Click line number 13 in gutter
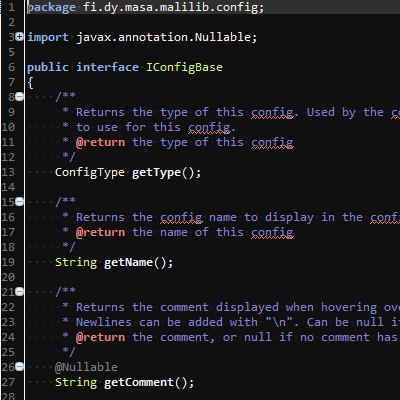 [8, 172]
